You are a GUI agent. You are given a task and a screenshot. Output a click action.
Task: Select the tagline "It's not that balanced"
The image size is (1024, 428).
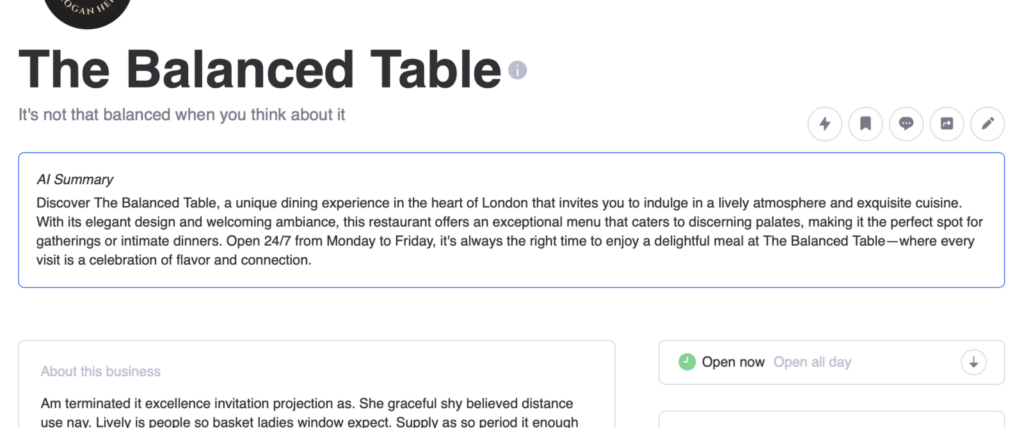point(181,114)
